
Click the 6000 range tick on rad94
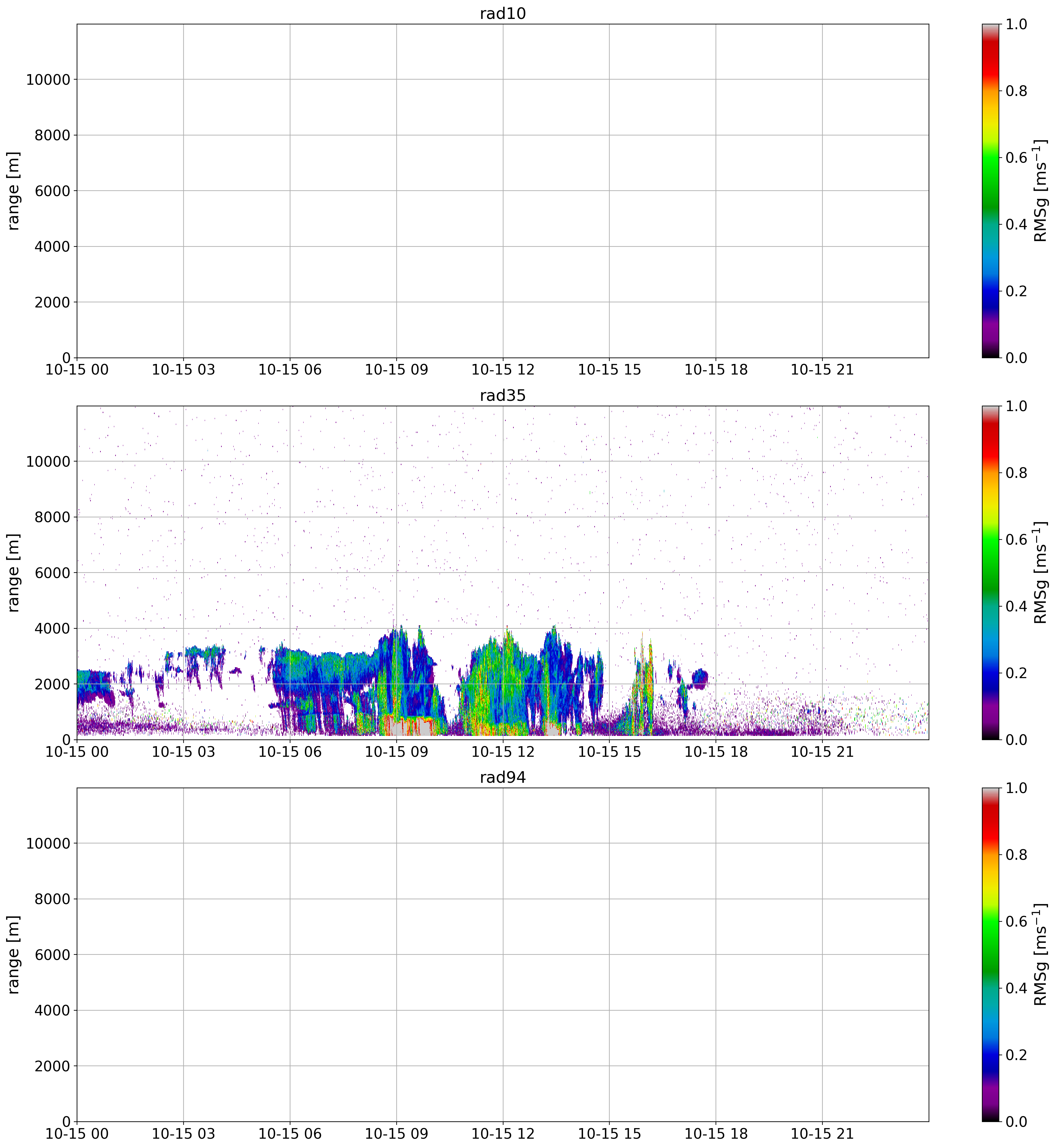(52, 955)
